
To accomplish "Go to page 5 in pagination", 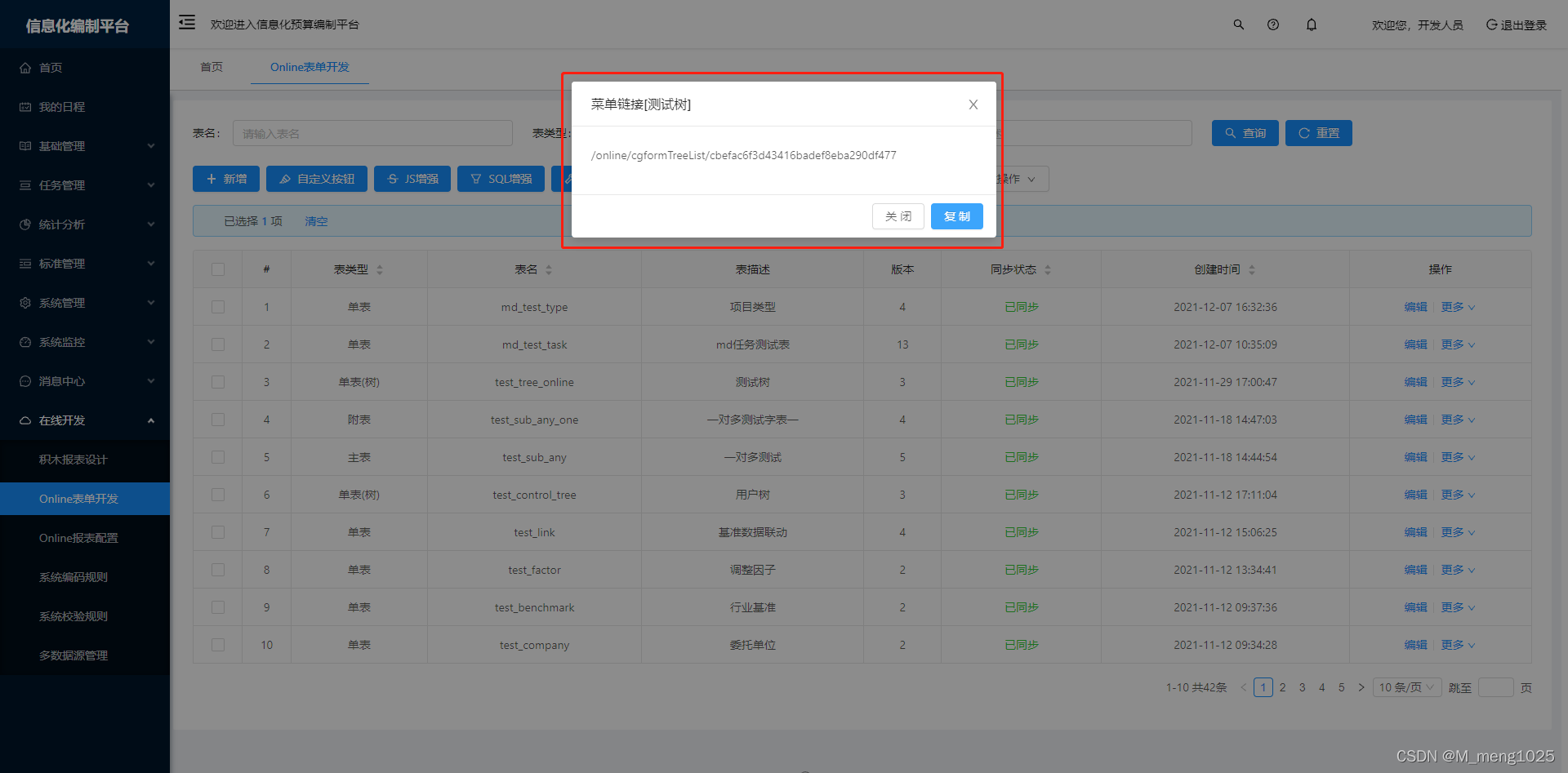I will pos(1342,687).
